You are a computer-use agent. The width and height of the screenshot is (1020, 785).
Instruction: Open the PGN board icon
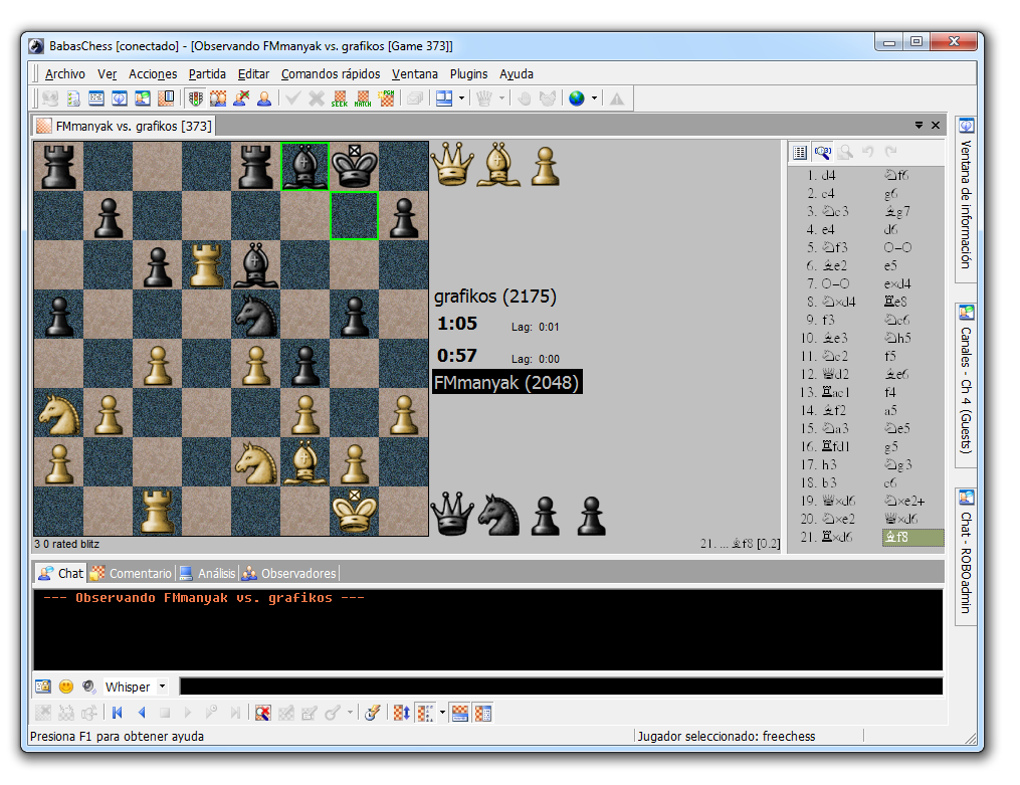(x=386, y=99)
